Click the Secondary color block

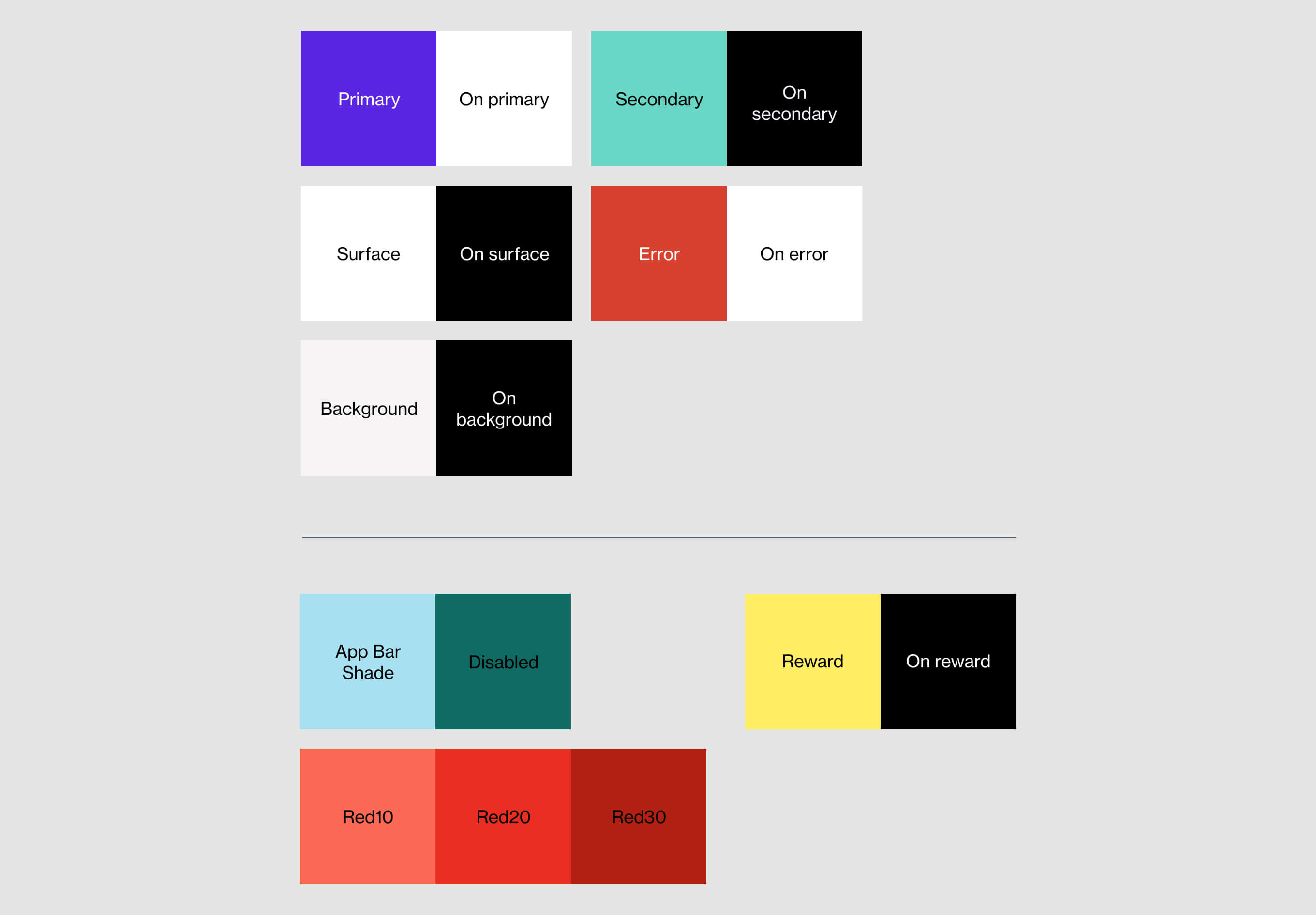(x=660, y=98)
